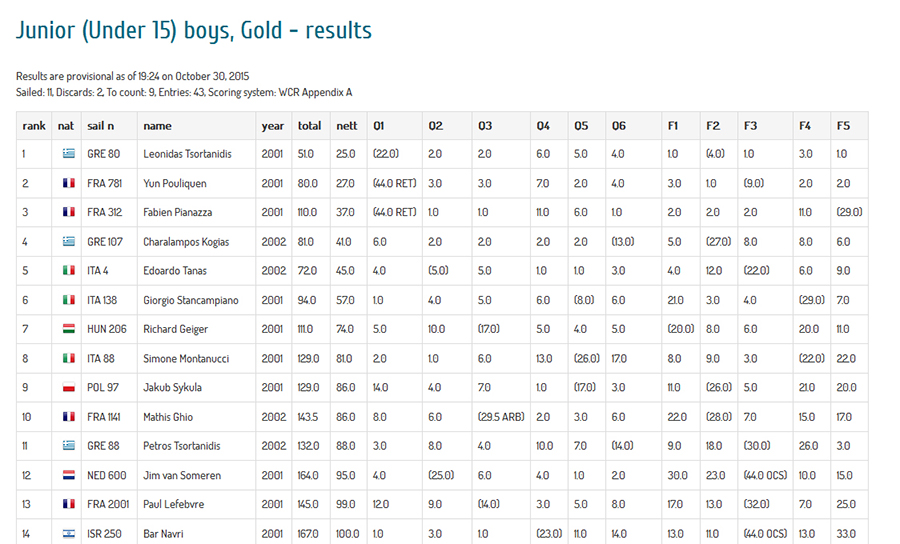Click the Israeli flag next to Bar Navri

tap(67, 534)
